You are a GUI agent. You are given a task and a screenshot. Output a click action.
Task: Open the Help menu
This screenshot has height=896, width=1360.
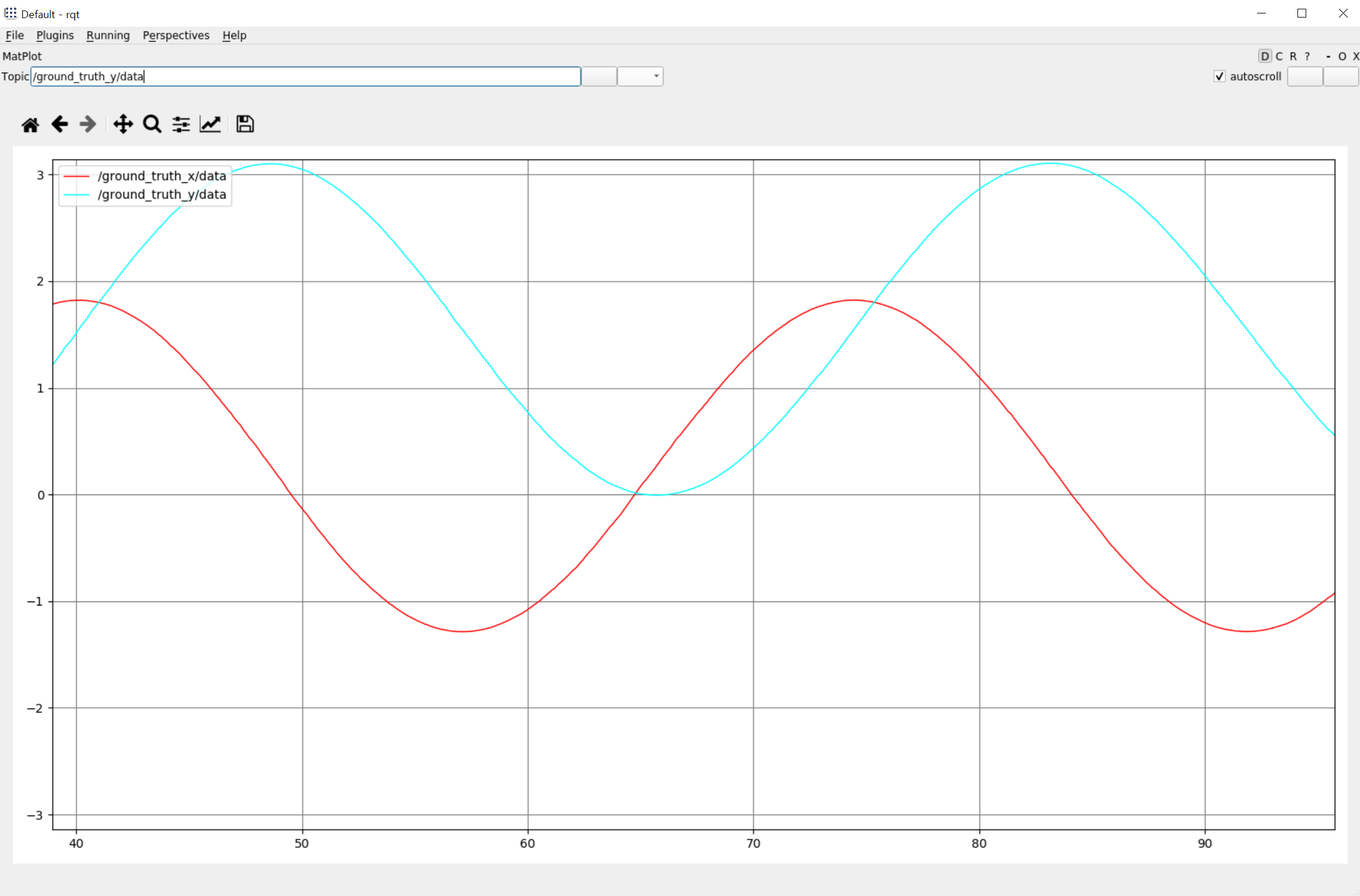(x=234, y=35)
